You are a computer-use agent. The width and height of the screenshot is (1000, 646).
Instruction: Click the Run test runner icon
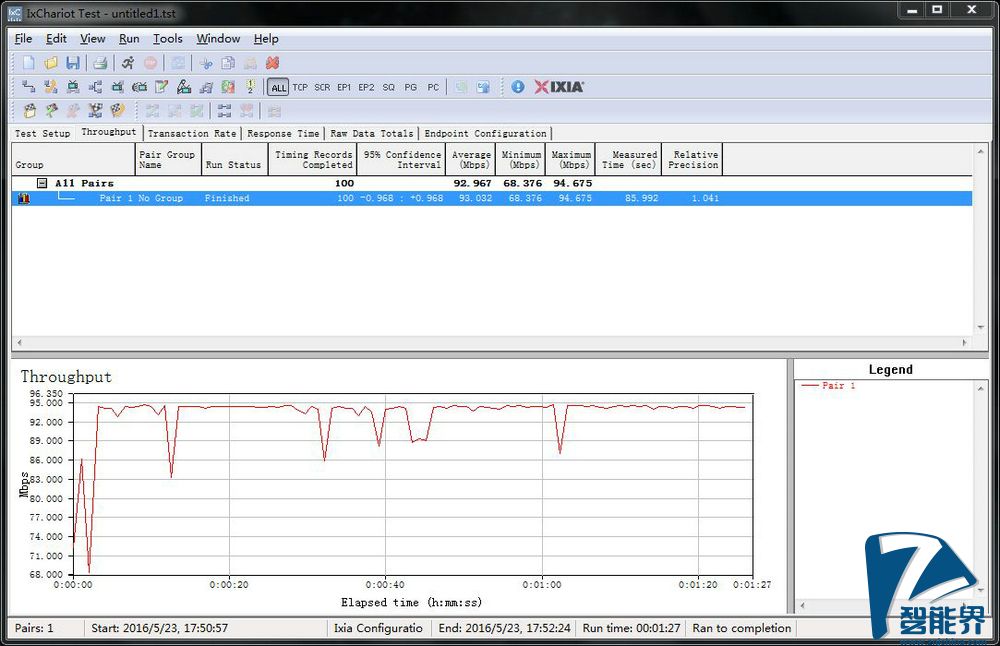pyautogui.click(x=128, y=63)
